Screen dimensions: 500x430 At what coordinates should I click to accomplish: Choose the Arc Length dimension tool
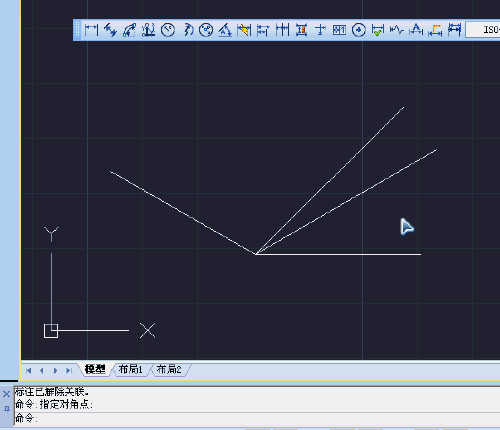(129, 30)
